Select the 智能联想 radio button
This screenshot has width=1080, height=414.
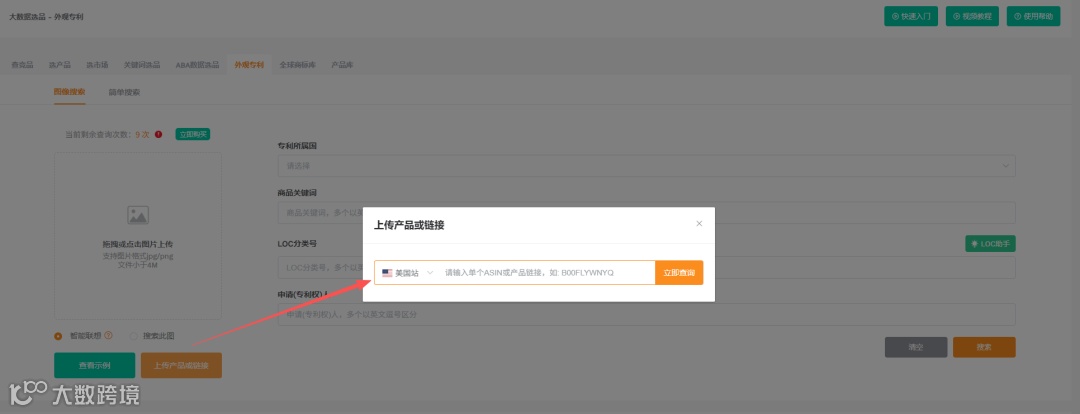click(x=58, y=336)
